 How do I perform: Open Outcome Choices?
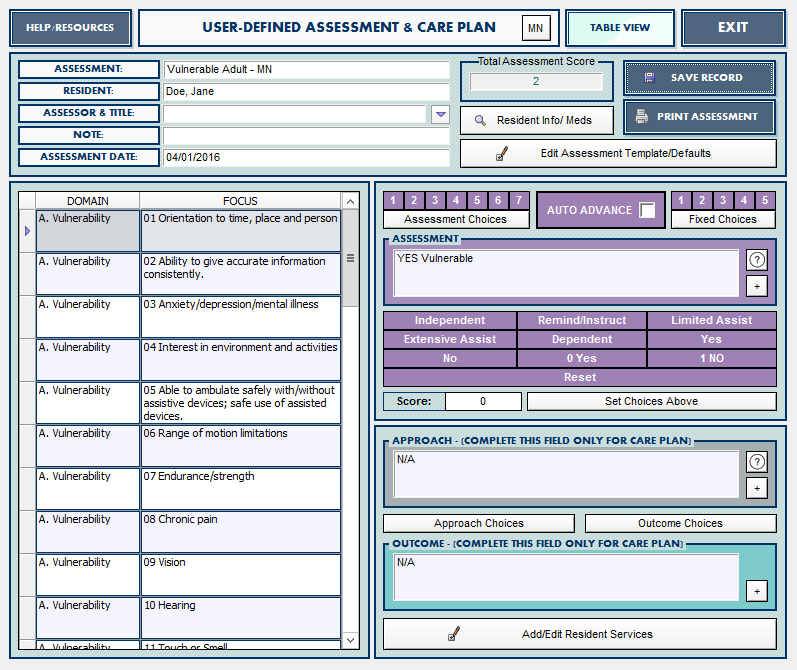click(x=681, y=523)
